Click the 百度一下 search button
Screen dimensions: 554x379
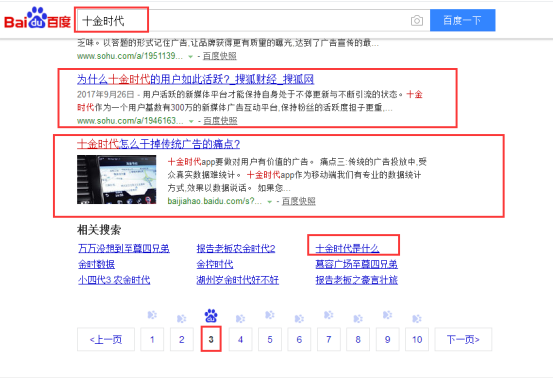click(462, 20)
